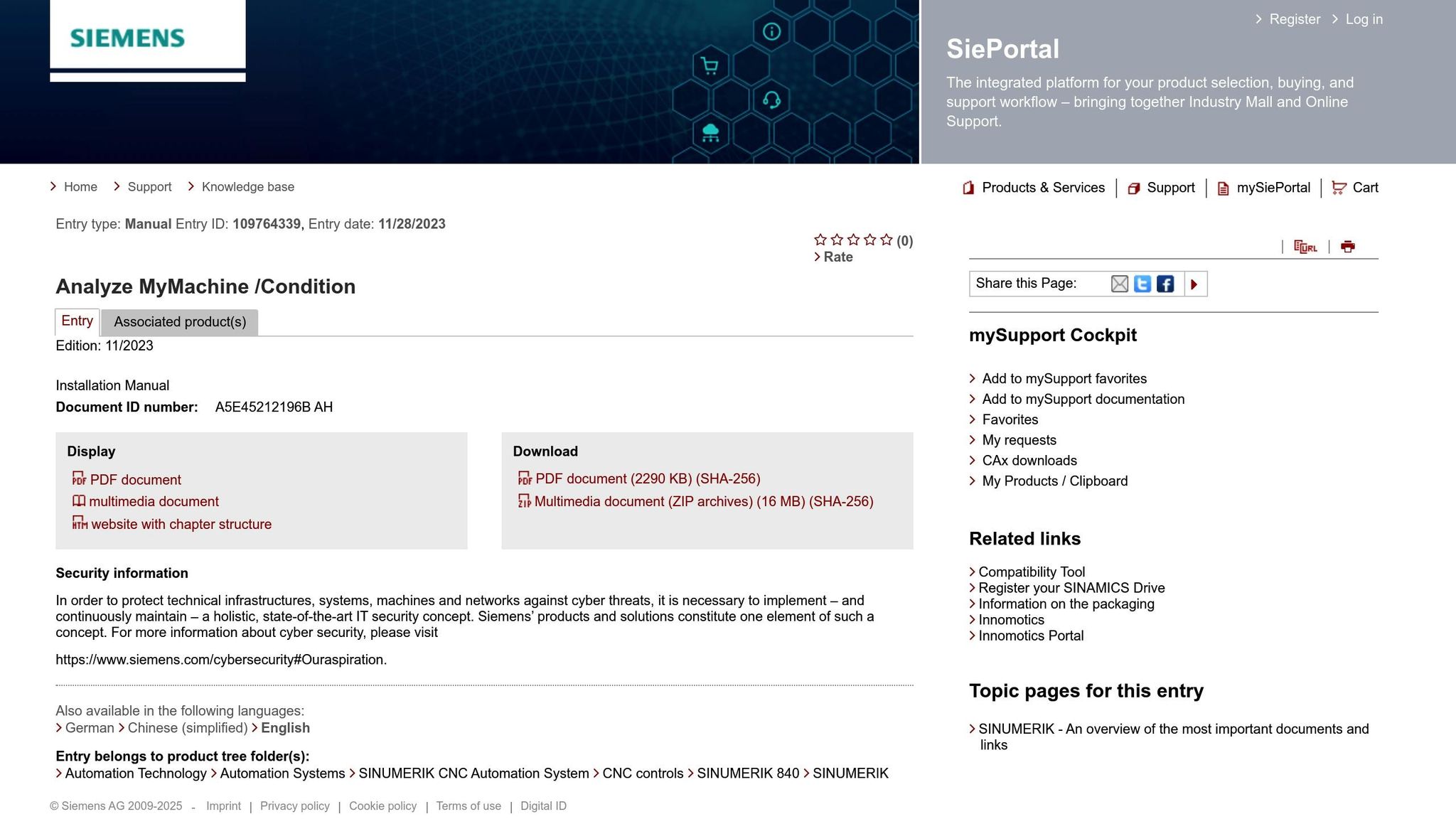Select the Entry tab
This screenshot has width=1456, height=819.
[77, 321]
